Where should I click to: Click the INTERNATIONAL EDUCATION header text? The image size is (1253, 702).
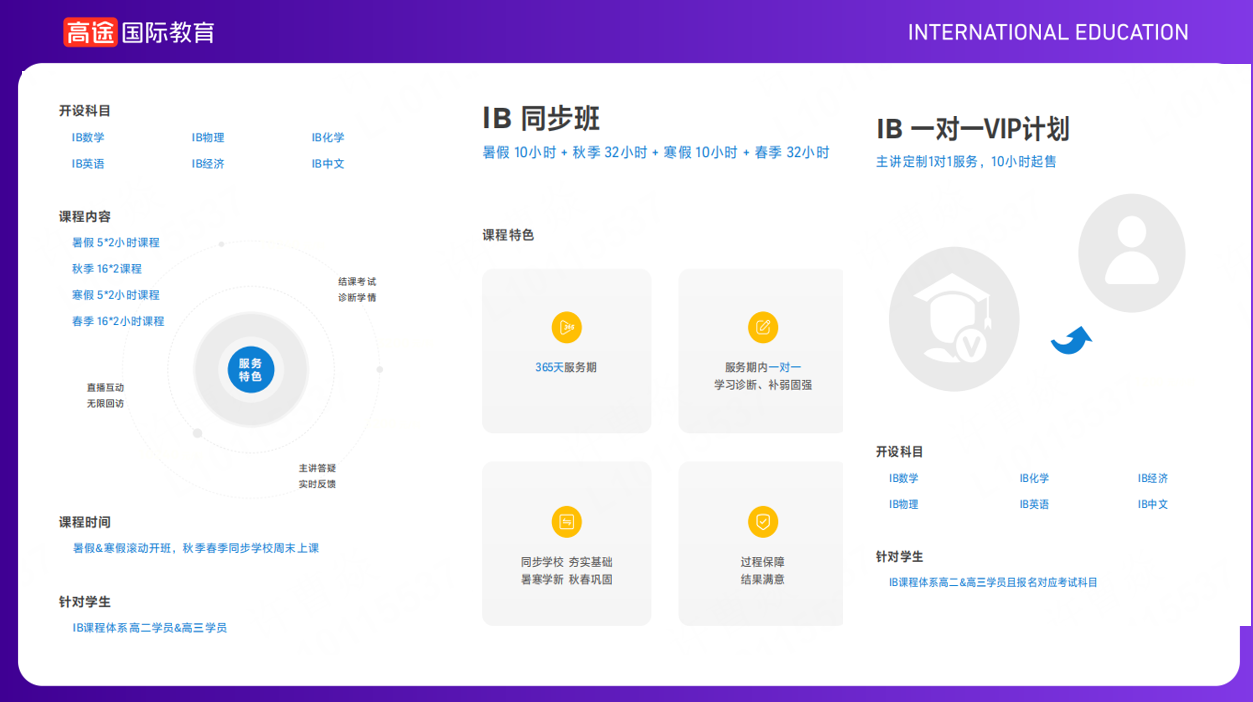point(1048,33)
